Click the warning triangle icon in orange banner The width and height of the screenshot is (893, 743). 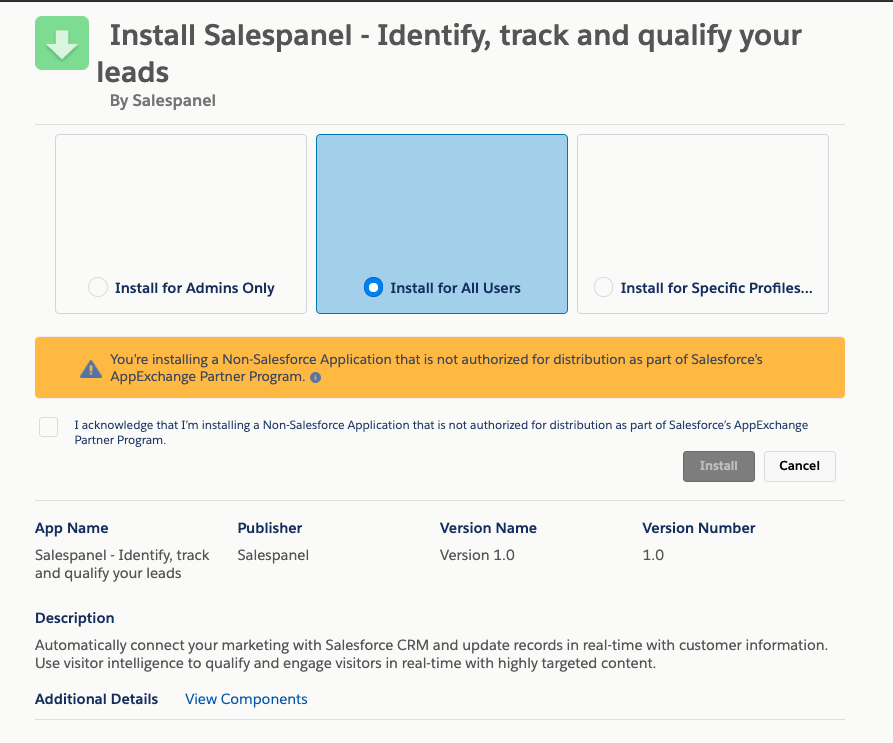click(91, 369)
